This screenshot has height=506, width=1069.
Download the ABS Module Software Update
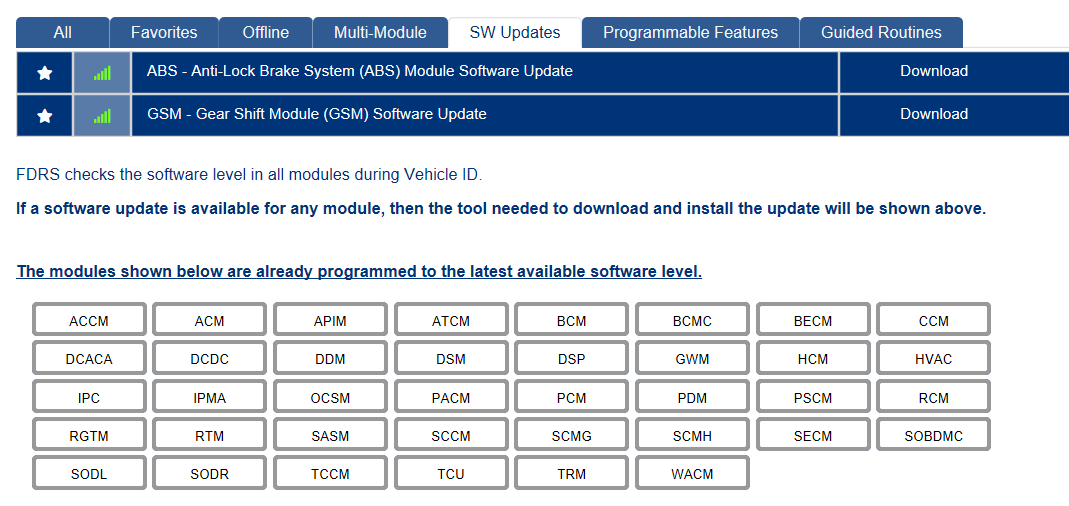pyautogui.click(x=933, y=72)
